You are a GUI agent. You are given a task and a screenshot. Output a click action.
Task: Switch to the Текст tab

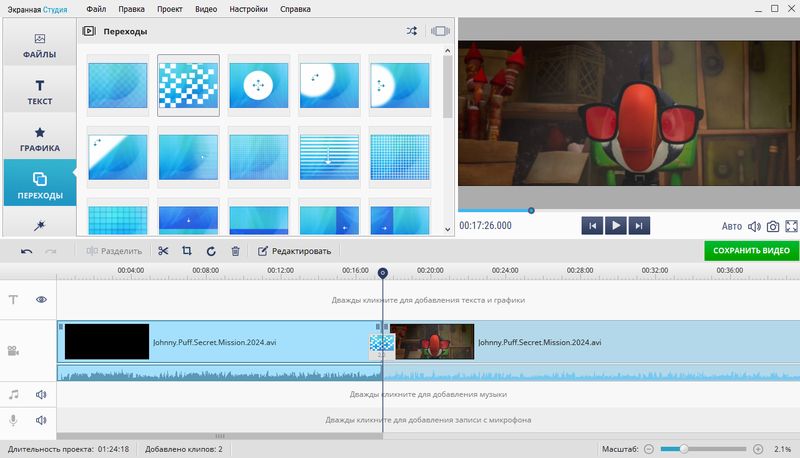[40, 92]
